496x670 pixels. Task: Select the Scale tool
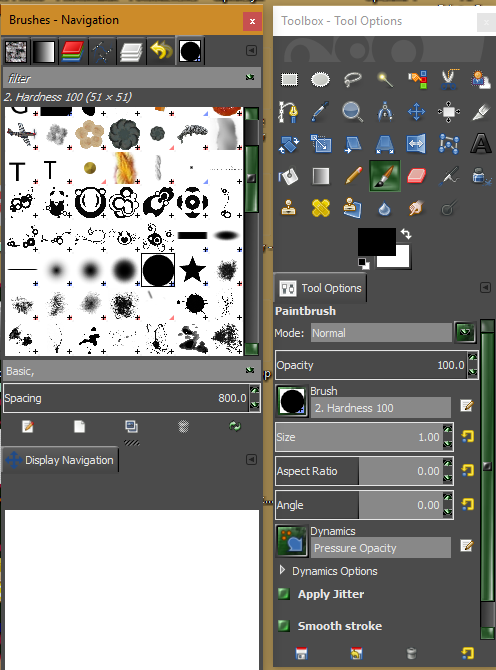(320, 144)
